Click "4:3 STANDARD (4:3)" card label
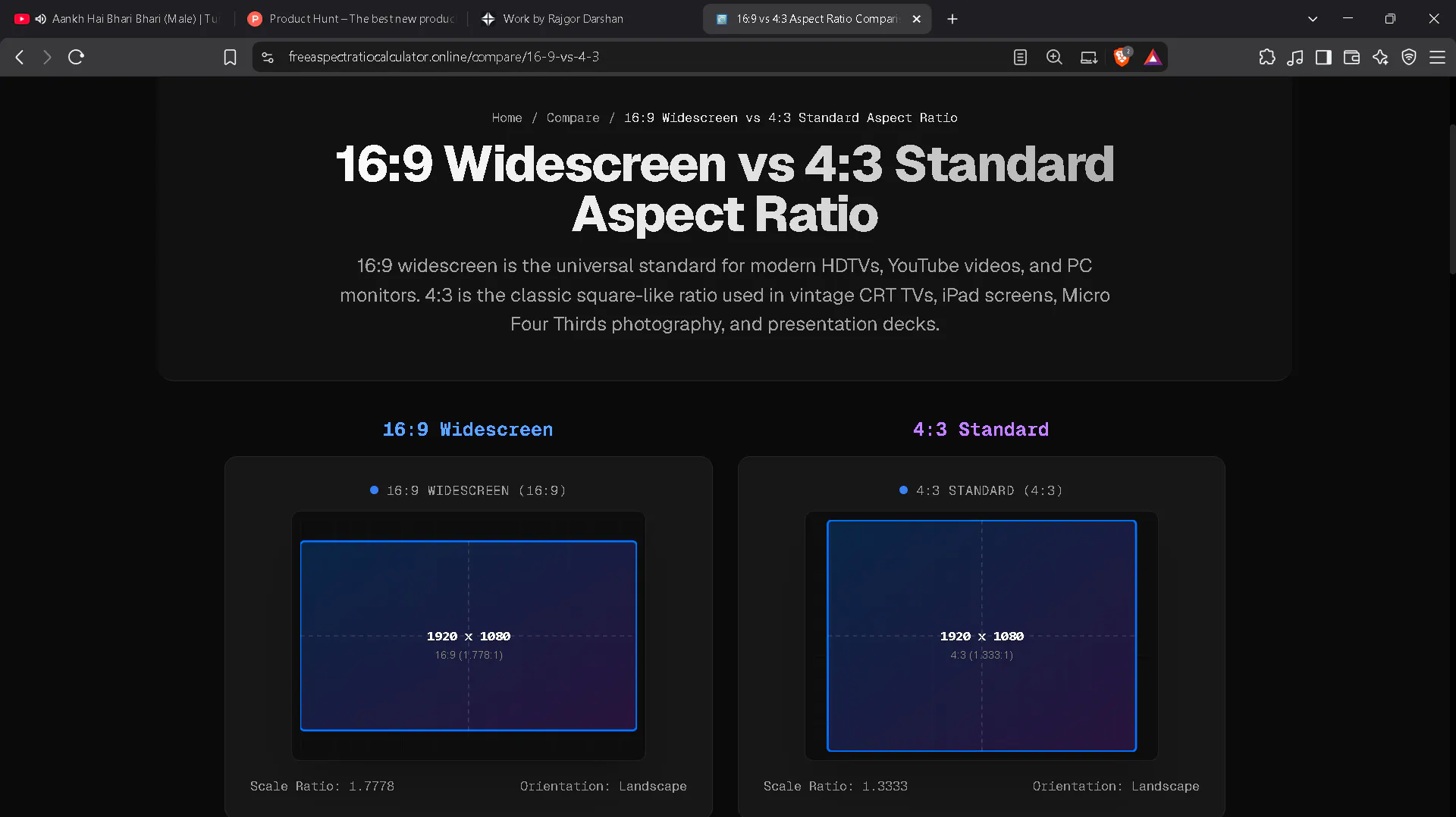The width and height of the screenshot is (1456, 817). click(989, 491)
